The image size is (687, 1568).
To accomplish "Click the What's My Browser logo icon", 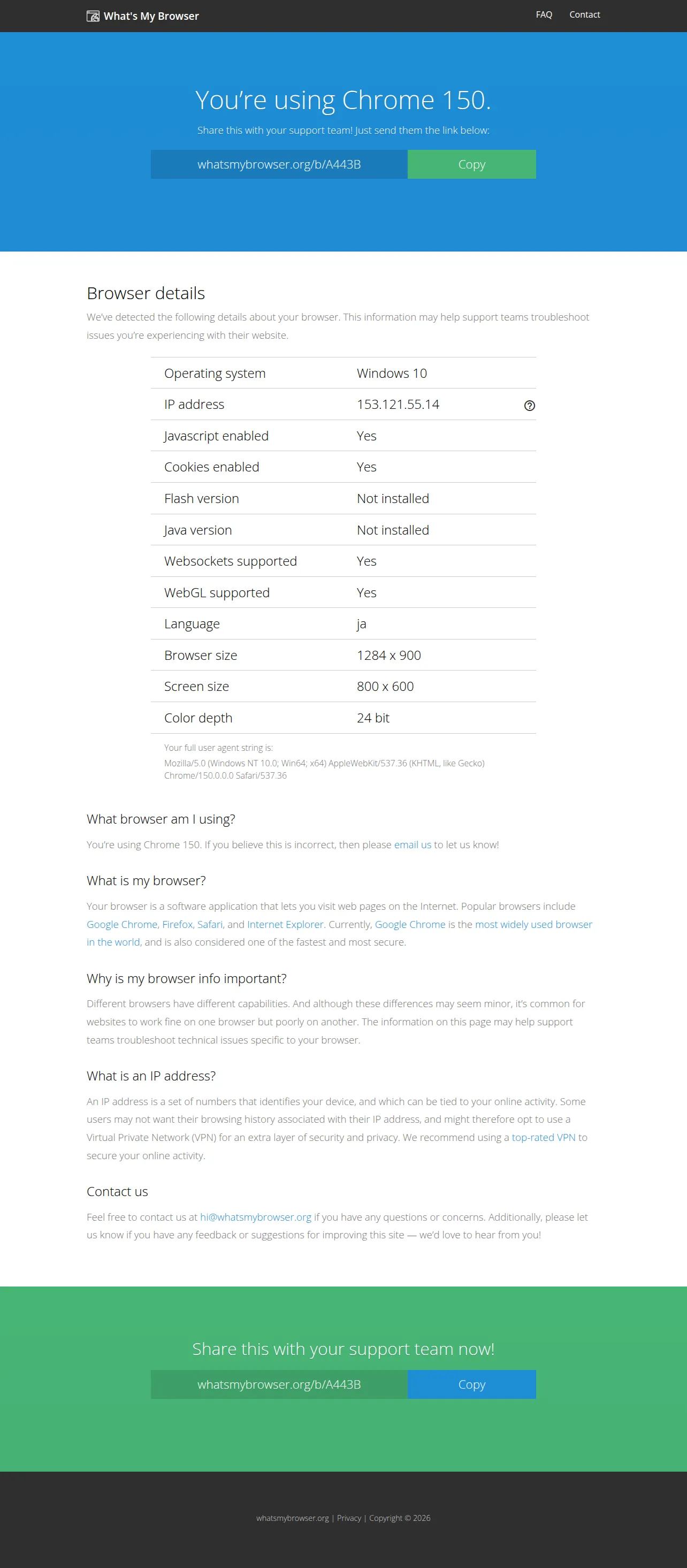I will pyautogui.click(x=93, y=16).
